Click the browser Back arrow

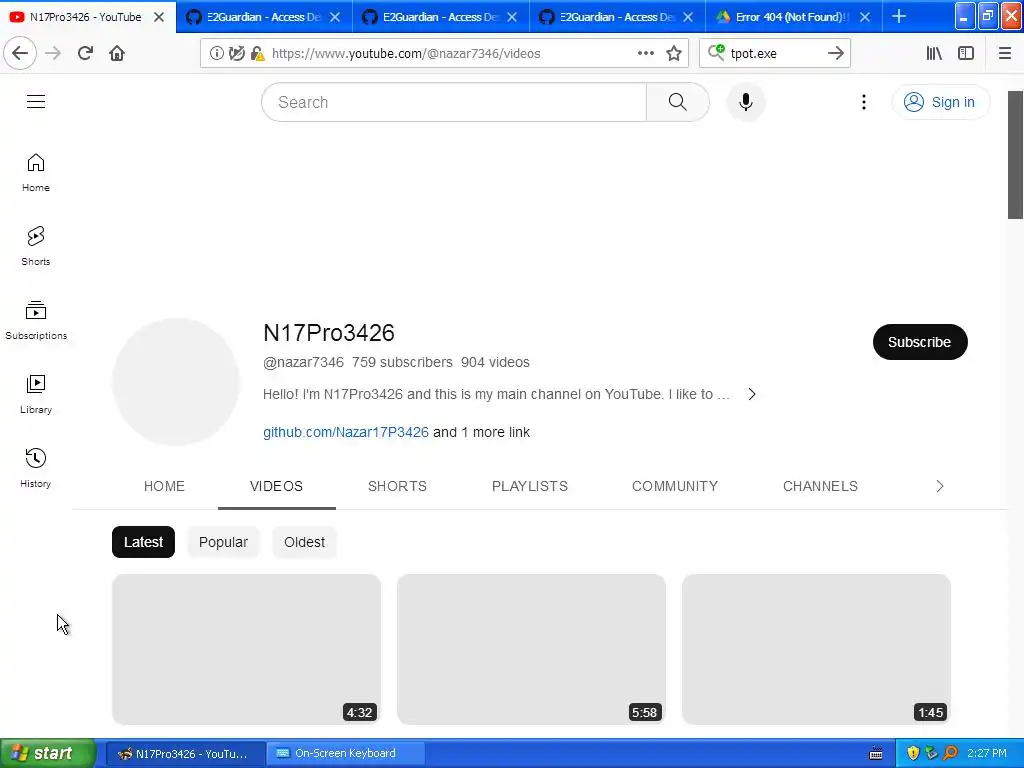[20, 54]
